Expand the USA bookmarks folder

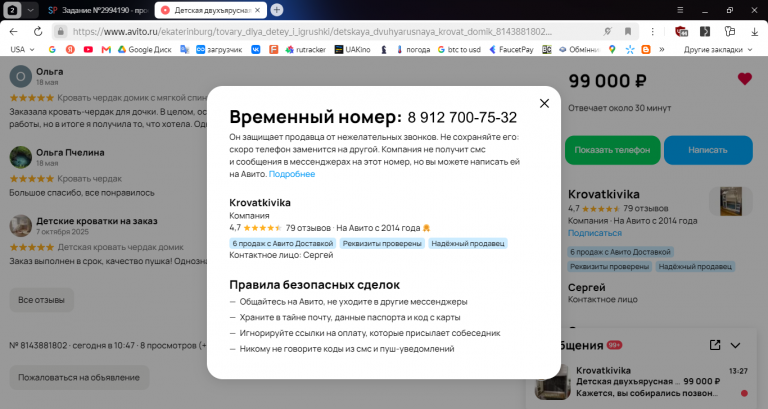23,49
